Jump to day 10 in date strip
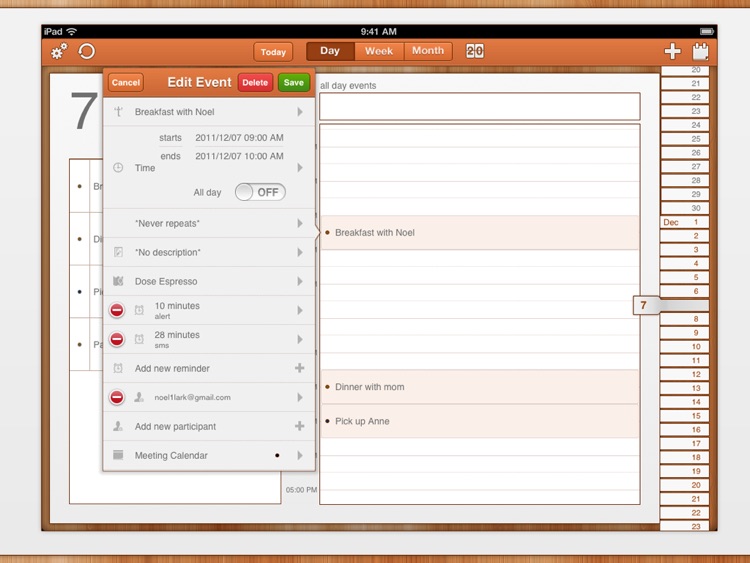The width and height of the screenshot is (750, 563). (684, 346)
